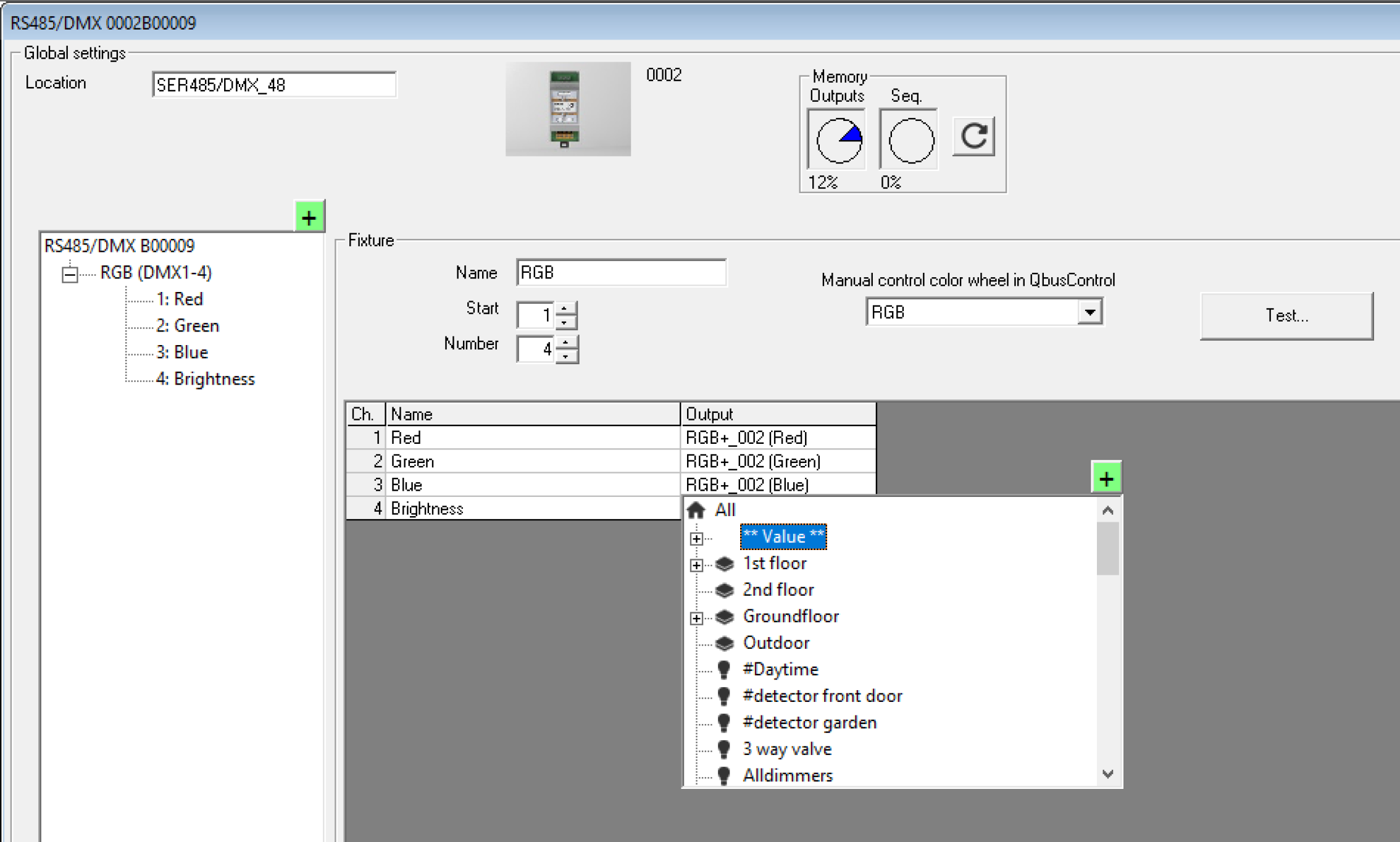
Task: Pick #detector front door output
Action: pyautogui.click(x=822, y=696)
